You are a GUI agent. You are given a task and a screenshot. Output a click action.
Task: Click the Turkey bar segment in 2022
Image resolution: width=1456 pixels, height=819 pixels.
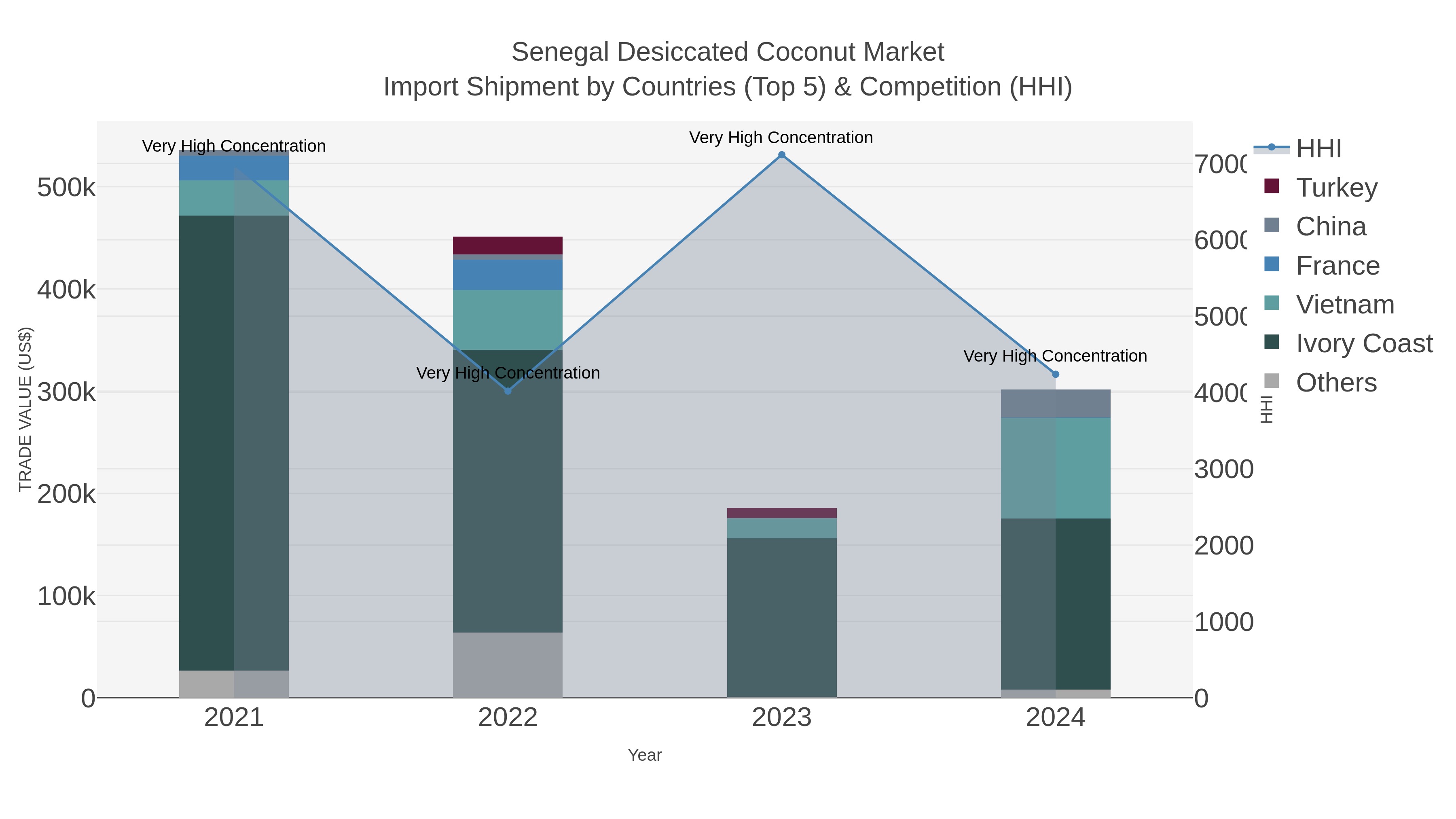tap(508, 245)
